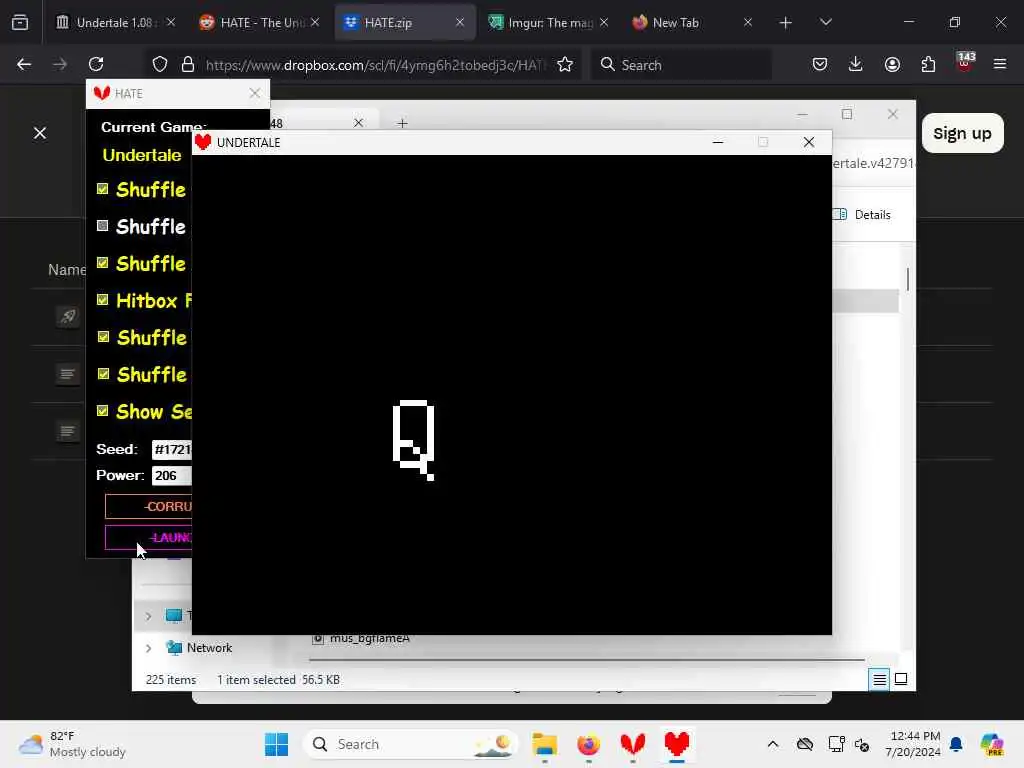Viewport: 1024px width, 768px height.
Task: Open the Firefox downloads panel
Action: click(856, 64)
